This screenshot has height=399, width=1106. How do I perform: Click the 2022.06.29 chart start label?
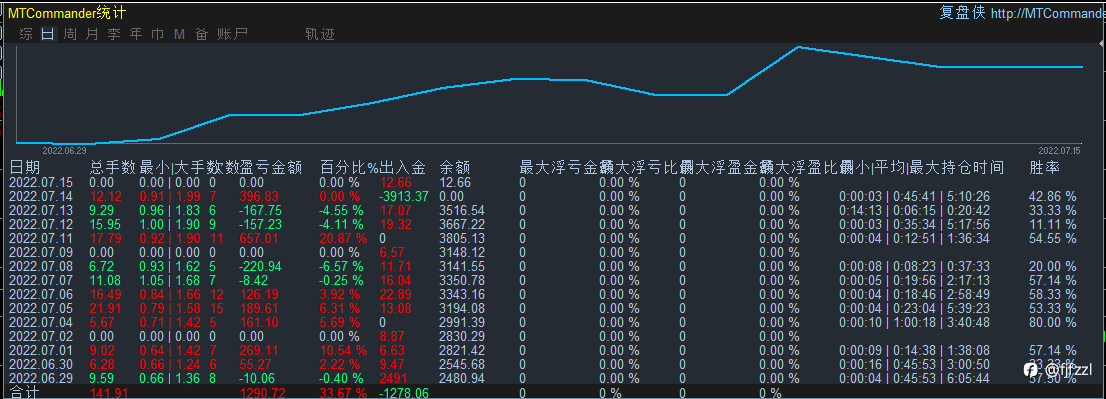(64, 150)
